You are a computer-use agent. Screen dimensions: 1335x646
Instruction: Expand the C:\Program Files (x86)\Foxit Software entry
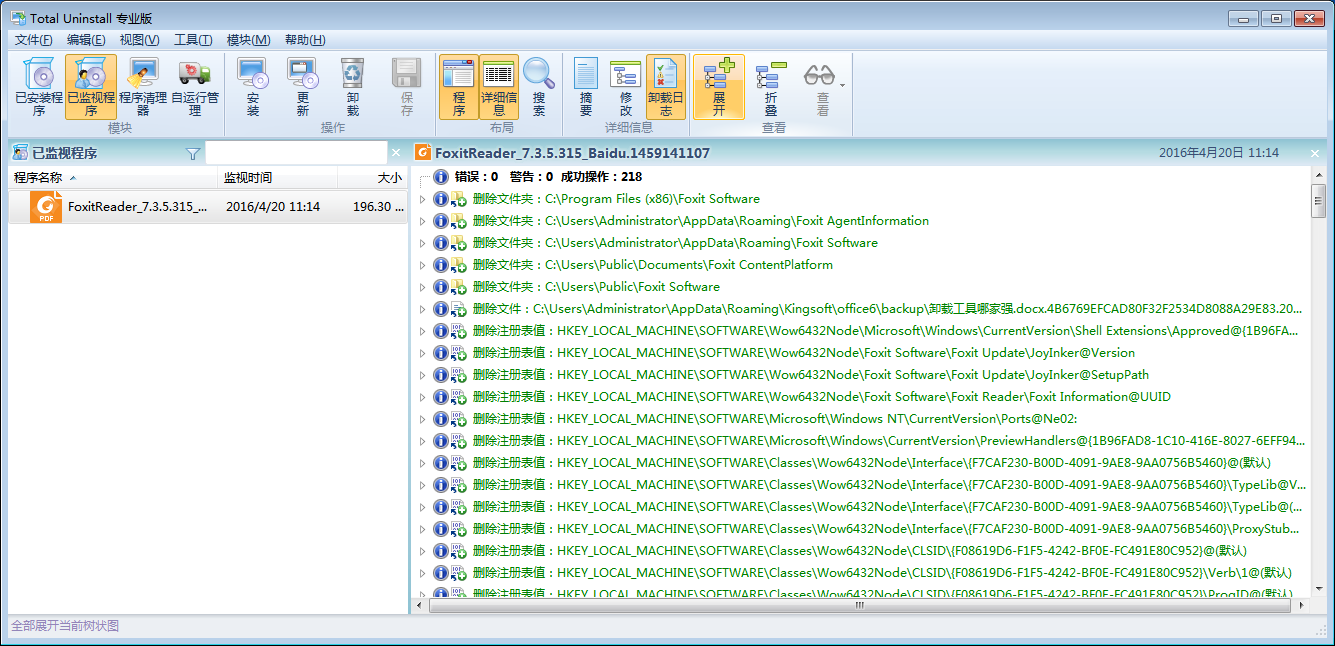tap(422, 199)
